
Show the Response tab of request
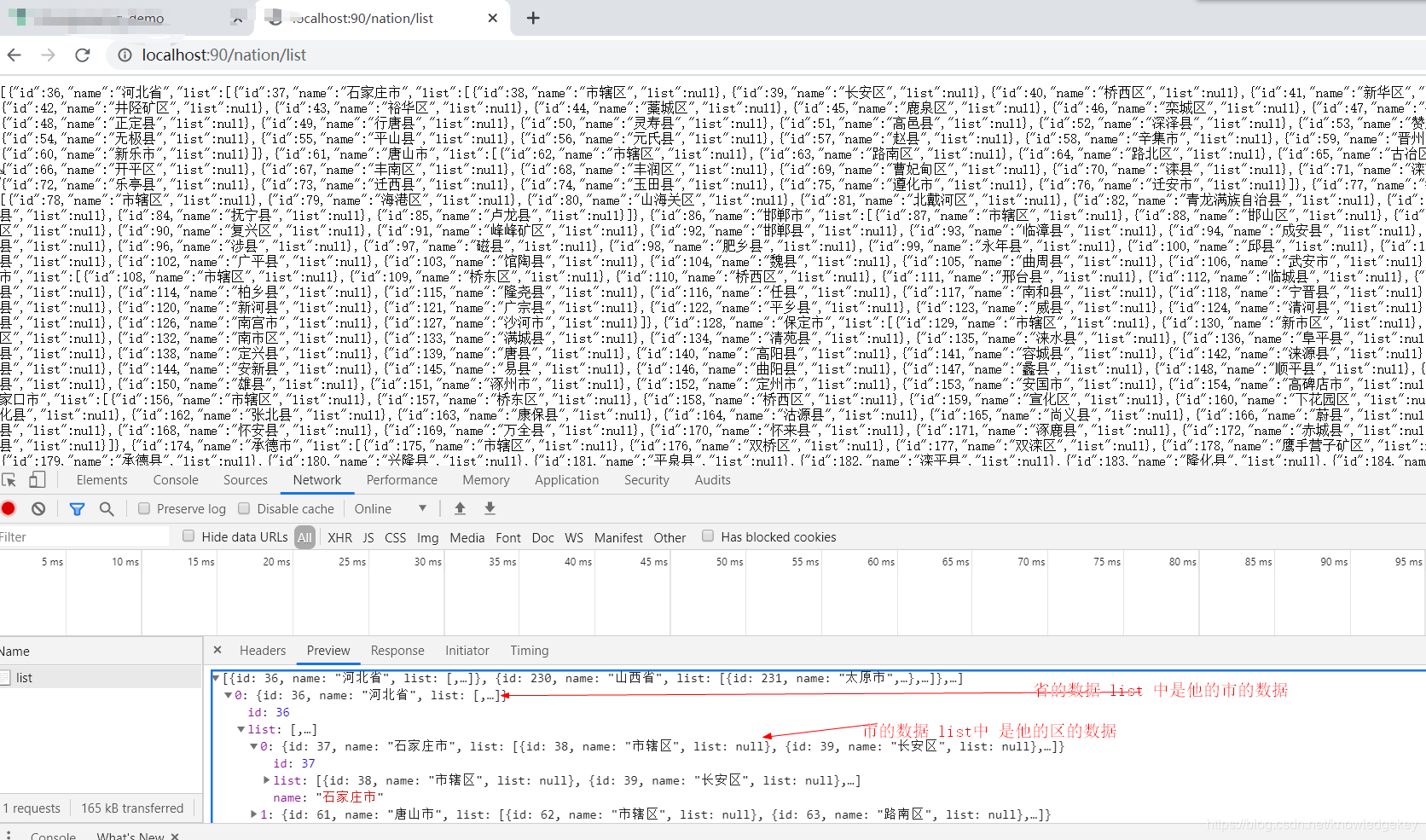tap(397, 650)
